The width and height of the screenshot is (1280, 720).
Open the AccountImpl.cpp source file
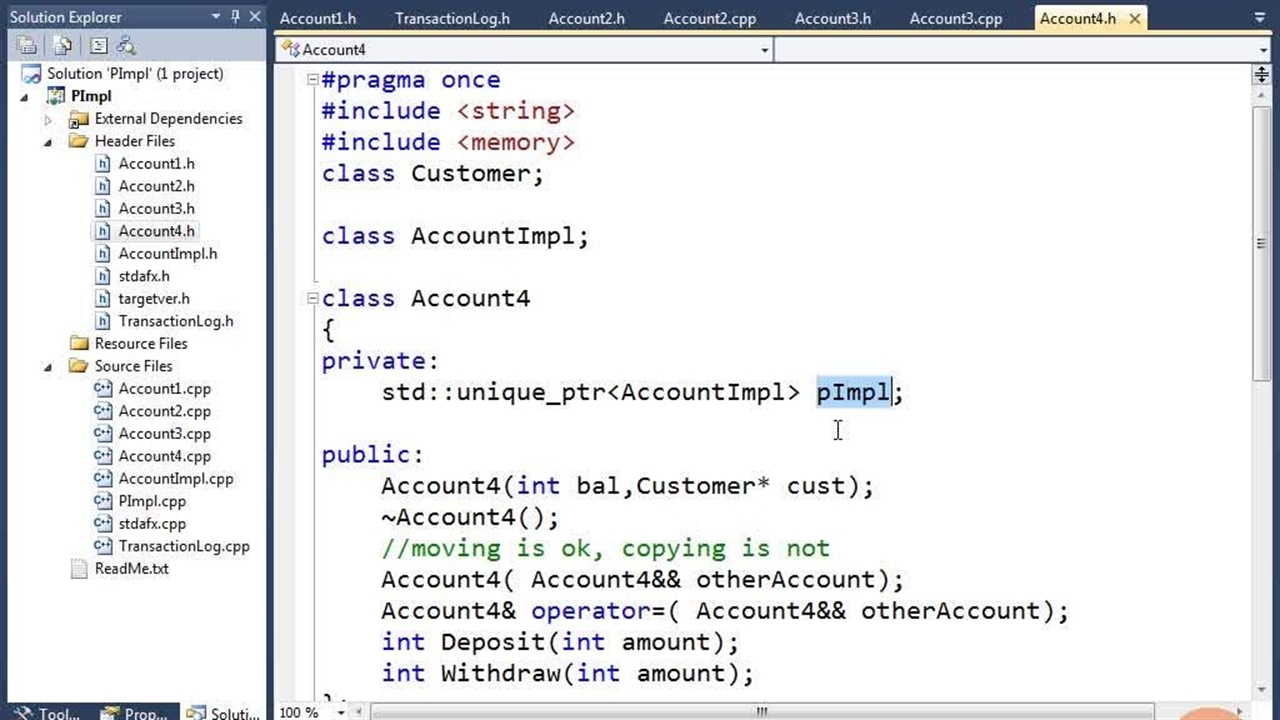pos(176,478)
